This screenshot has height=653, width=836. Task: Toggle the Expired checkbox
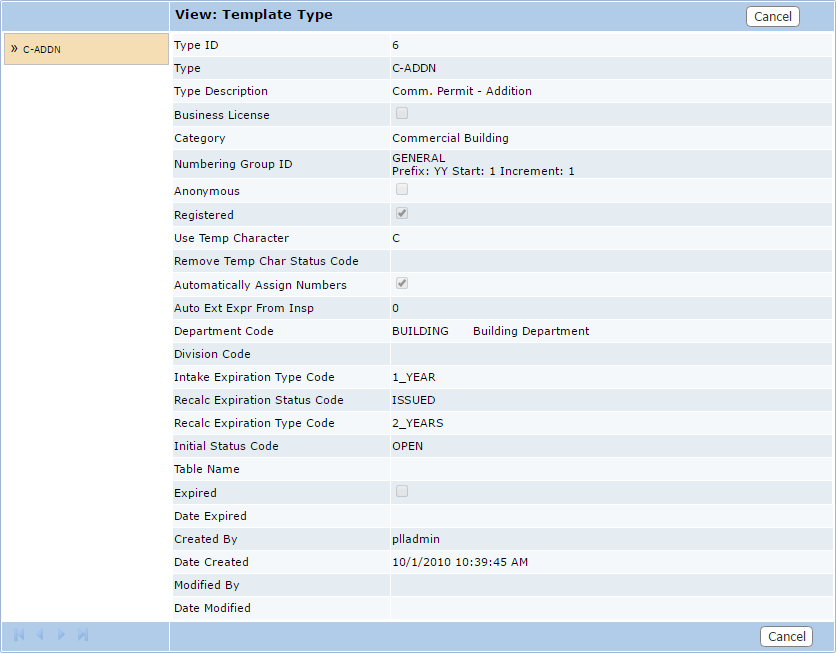click(x=402, y=492)
